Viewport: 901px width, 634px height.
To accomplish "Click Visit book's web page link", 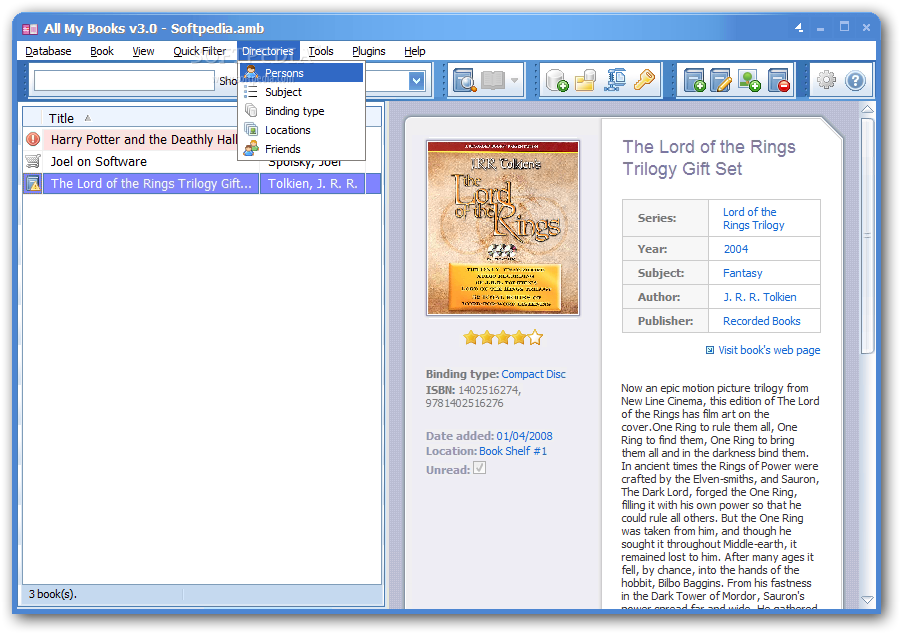I will click(769, 350).
